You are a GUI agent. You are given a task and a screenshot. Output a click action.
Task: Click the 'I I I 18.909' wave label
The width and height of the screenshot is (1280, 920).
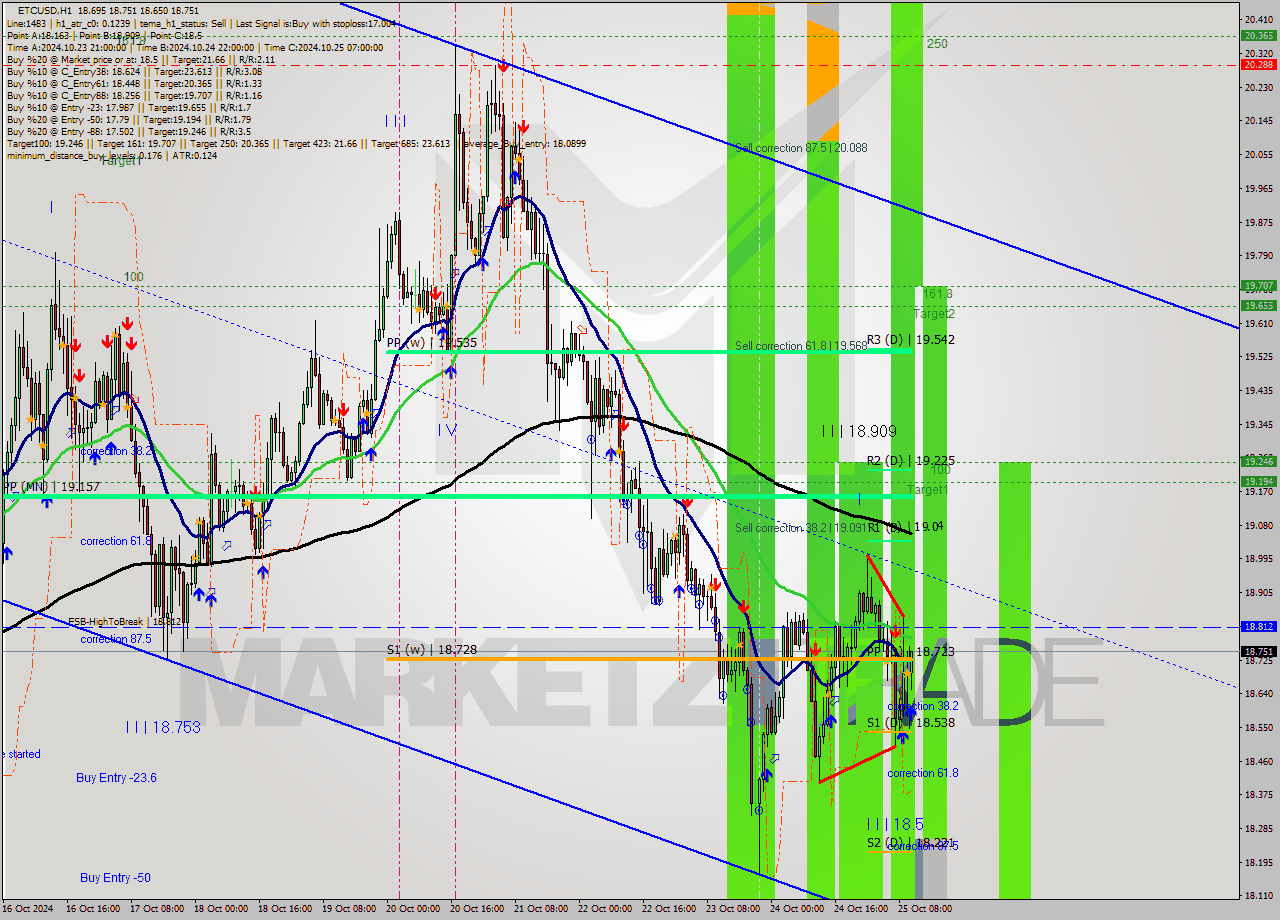click(858, 431)
